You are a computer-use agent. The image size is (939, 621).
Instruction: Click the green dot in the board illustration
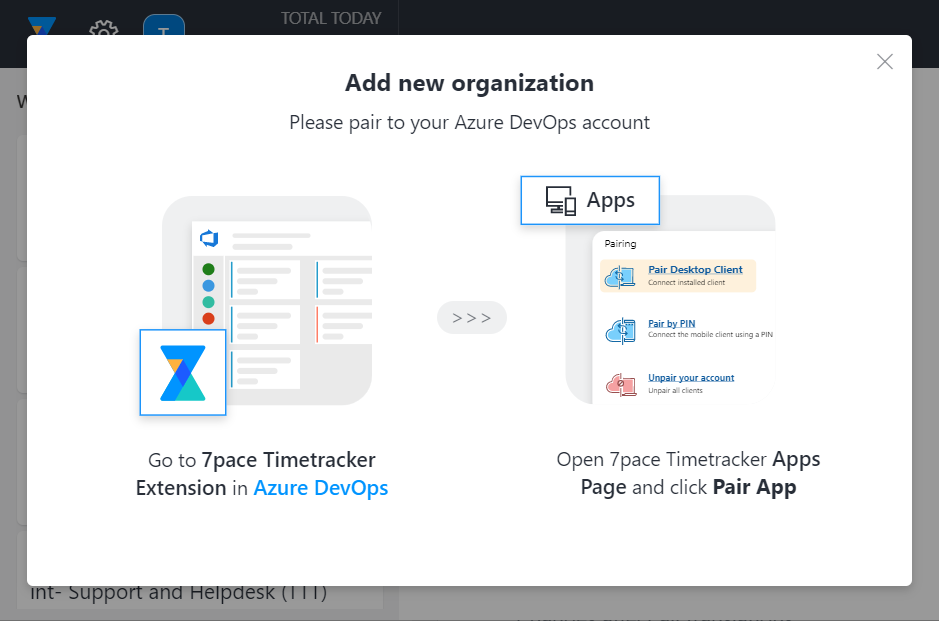(208, 269)
